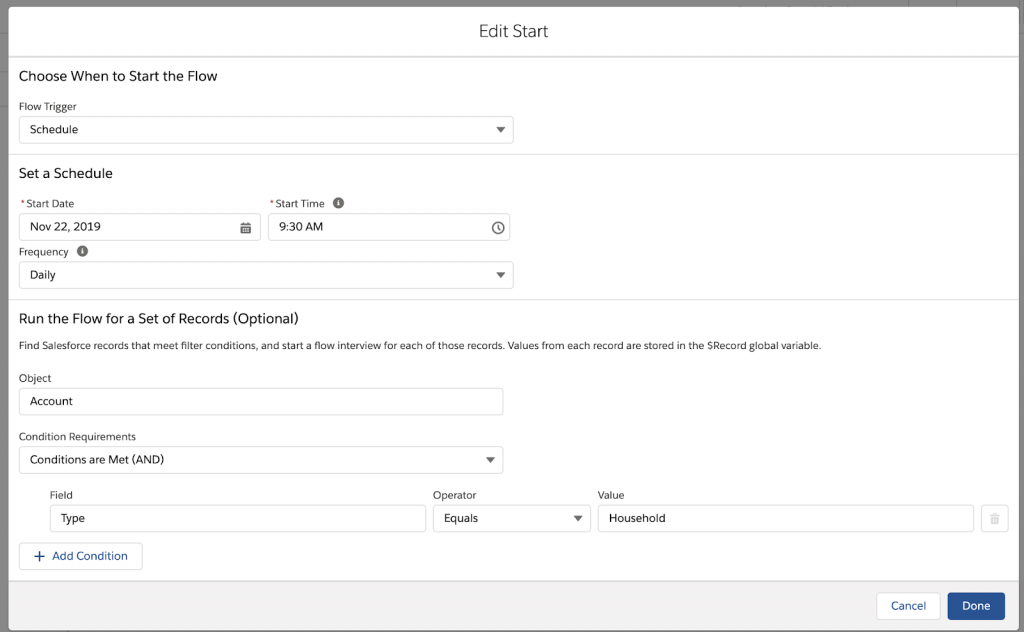The height and width of the screenshot is (632, 1024).
Task: Click the Condition Requirements chevron arrow
Action: click(x=489, y=460)
